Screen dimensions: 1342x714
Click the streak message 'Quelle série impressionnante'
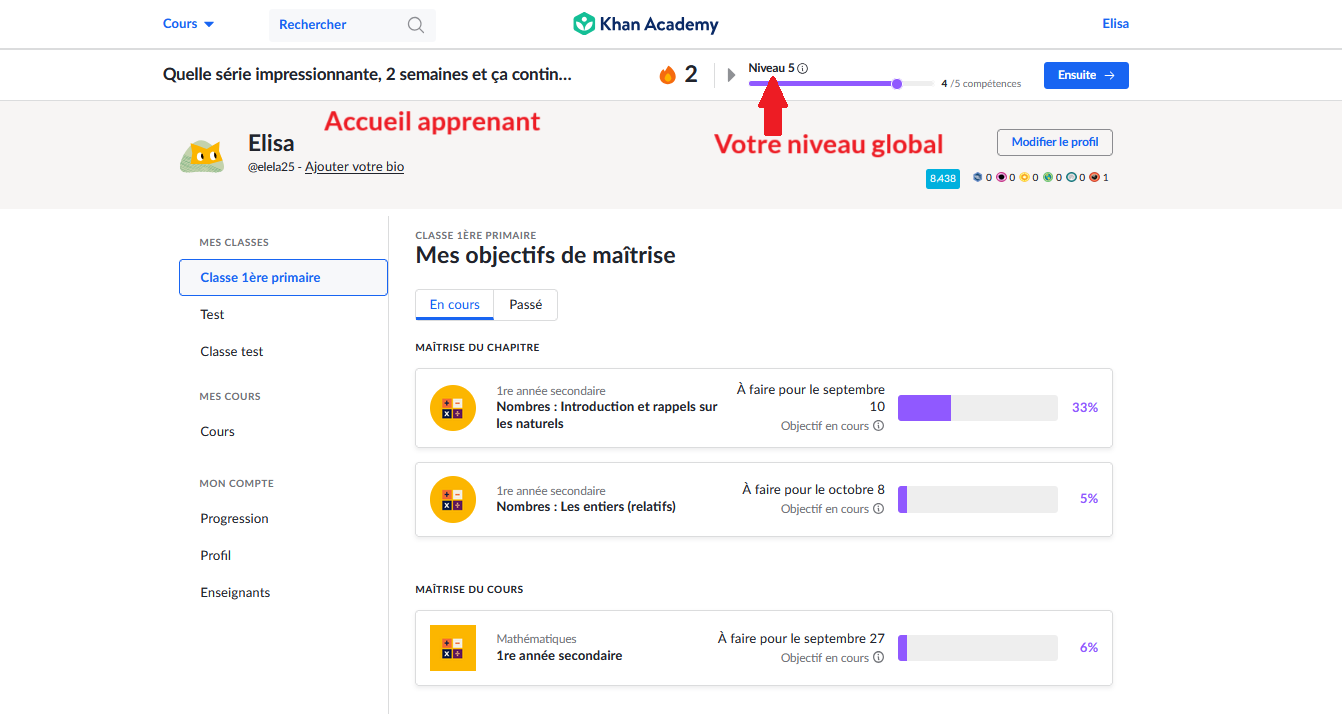[367, 75]
